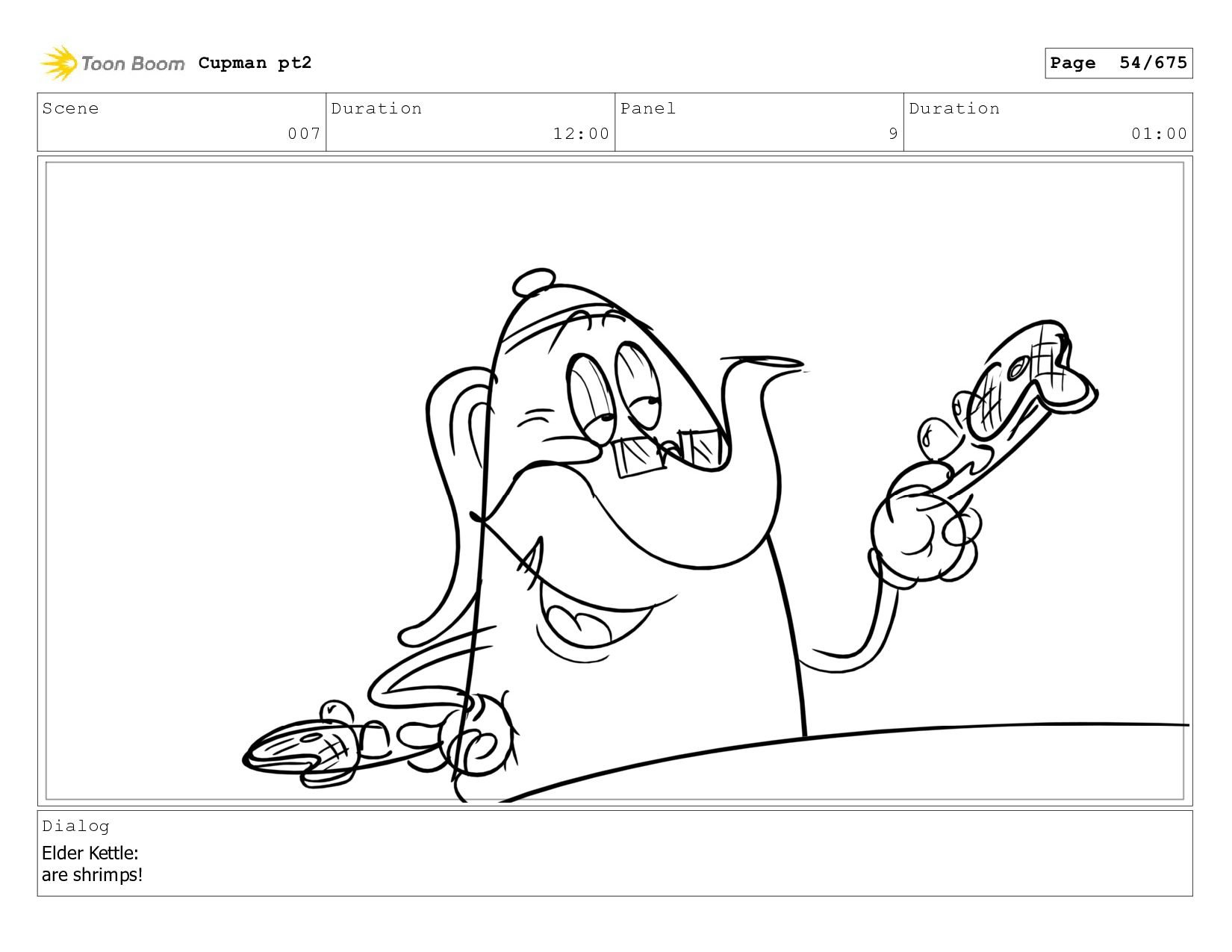Click the "Page 54/675" page indicator box
The width and height of the screenshot is (1232, 952).
[1119, 63]
